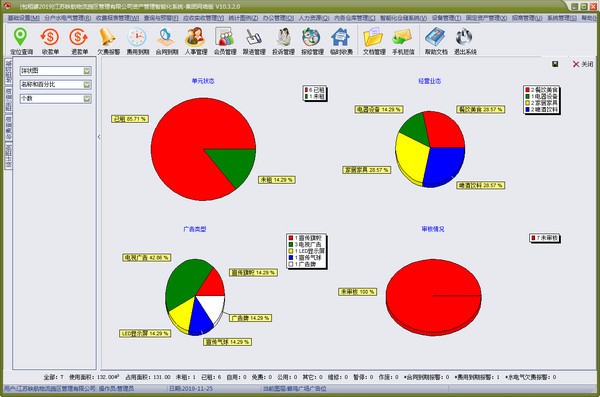Open 帮助文档 help book icon
The width and height of the screenshot is (600, 397).
tap(436, 41)
